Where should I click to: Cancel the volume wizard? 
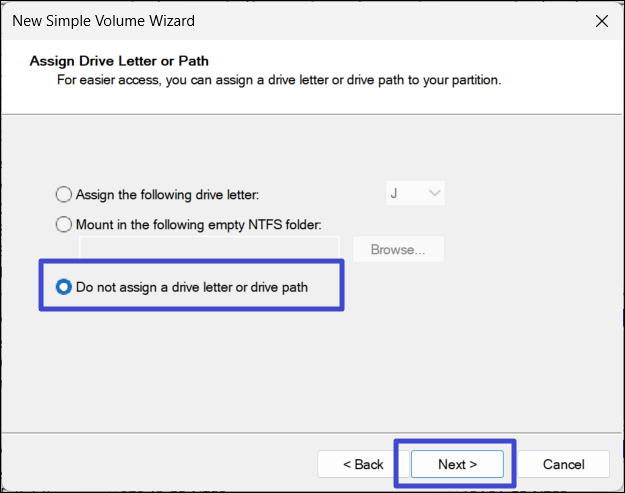[x=563, y=464]
